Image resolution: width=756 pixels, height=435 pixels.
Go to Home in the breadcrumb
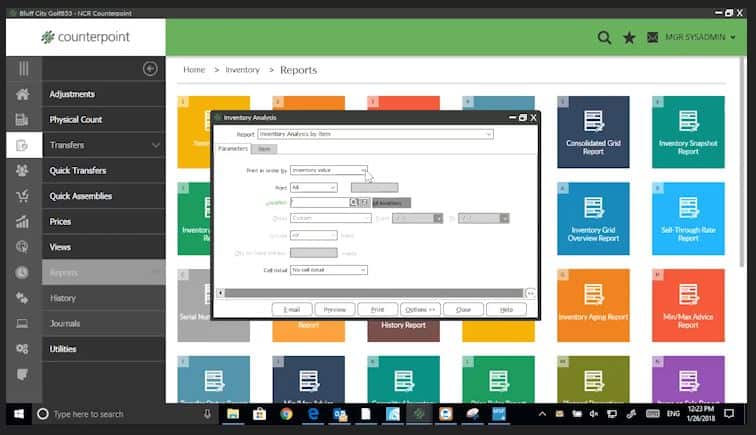click(194, 70)
